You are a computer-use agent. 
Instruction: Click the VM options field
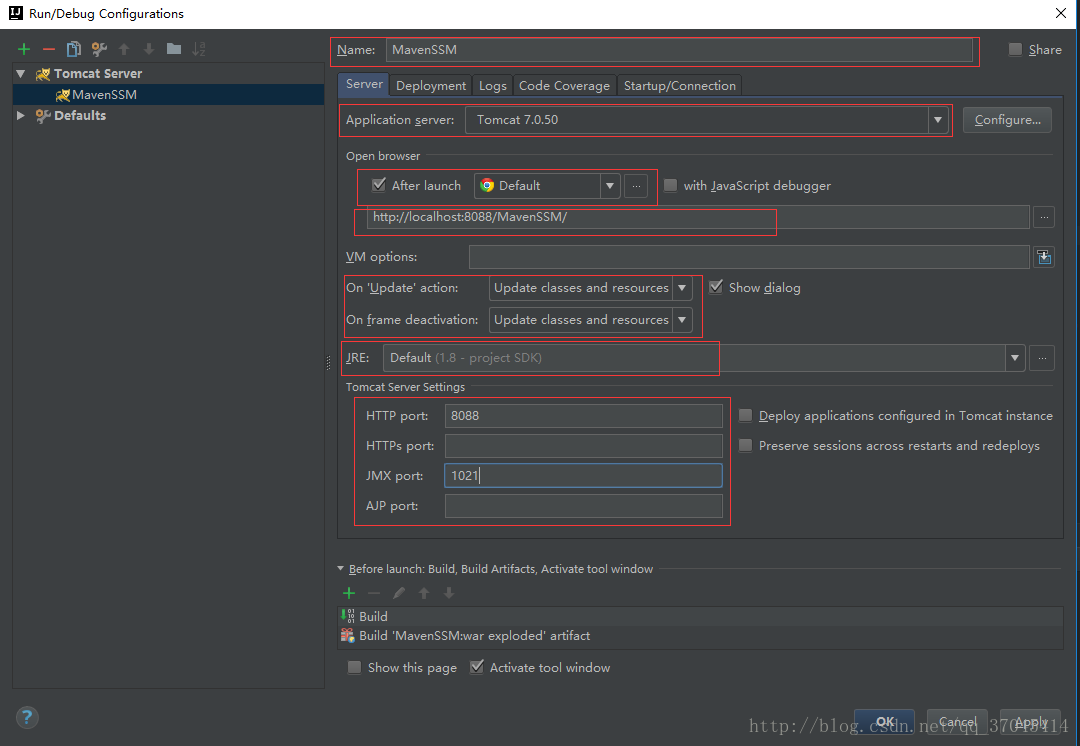click(749, 257)
